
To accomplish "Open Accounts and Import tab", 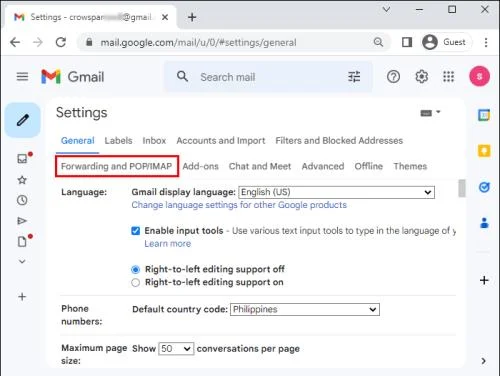I will pyautogui.click(x=221, y=141).
